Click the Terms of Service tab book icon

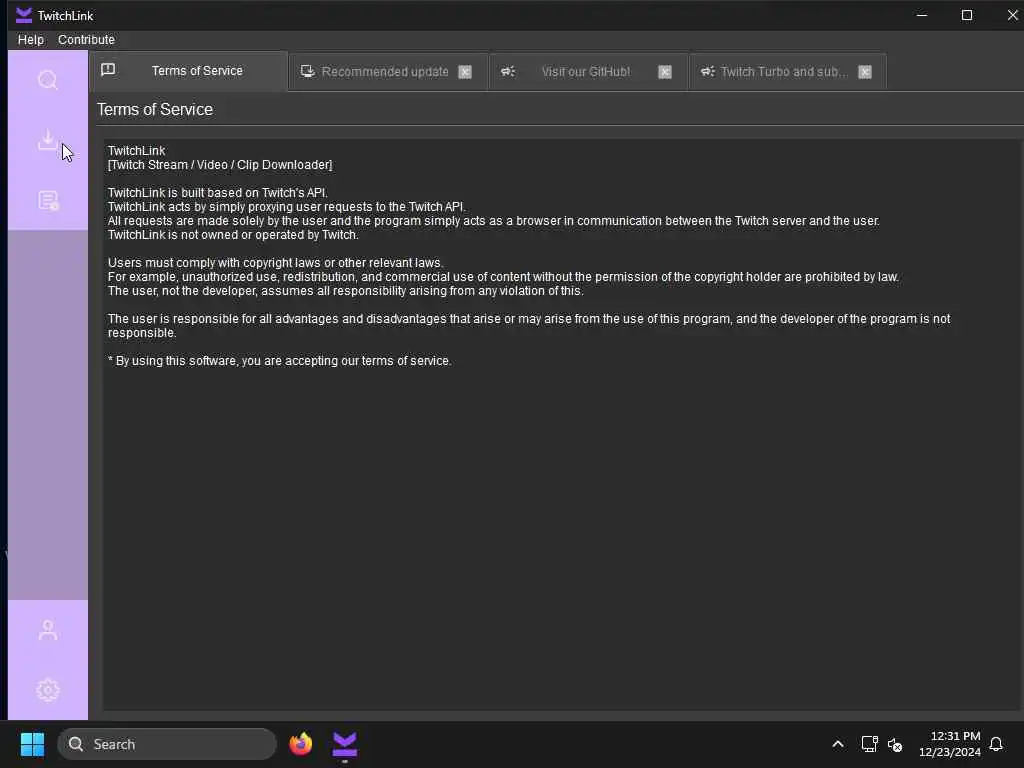click(108, 70)
